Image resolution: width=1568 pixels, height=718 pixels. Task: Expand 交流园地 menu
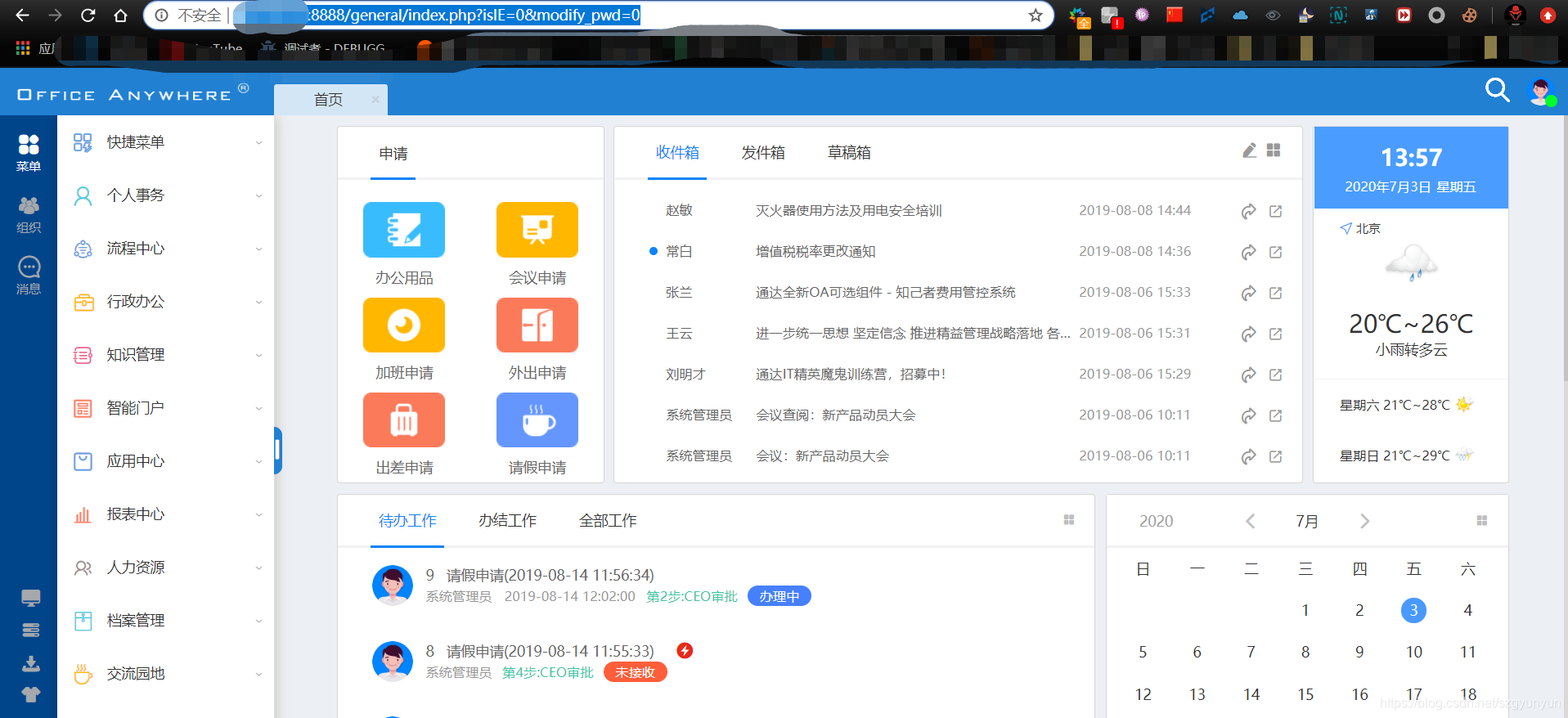165,674
